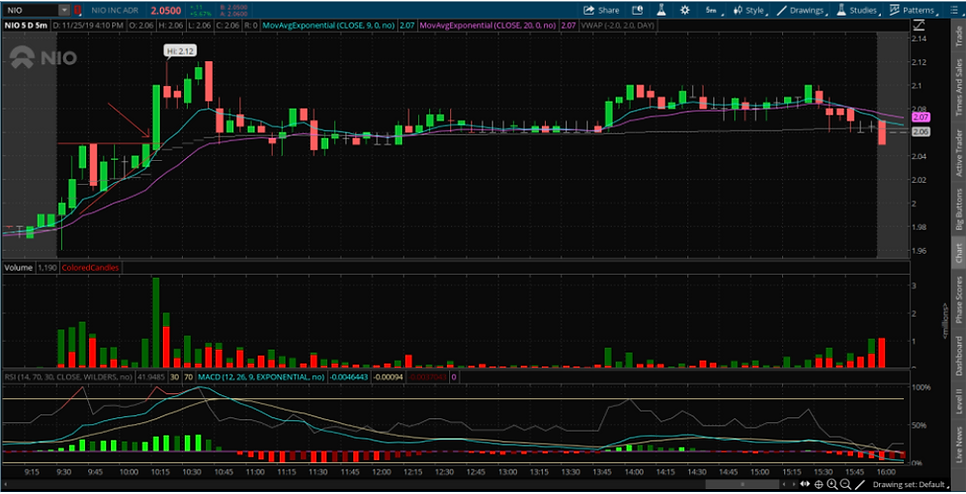This screenshot has height=494, width=966.
Task: Click the RSI value 41.9485
Action: coord(152,377)
